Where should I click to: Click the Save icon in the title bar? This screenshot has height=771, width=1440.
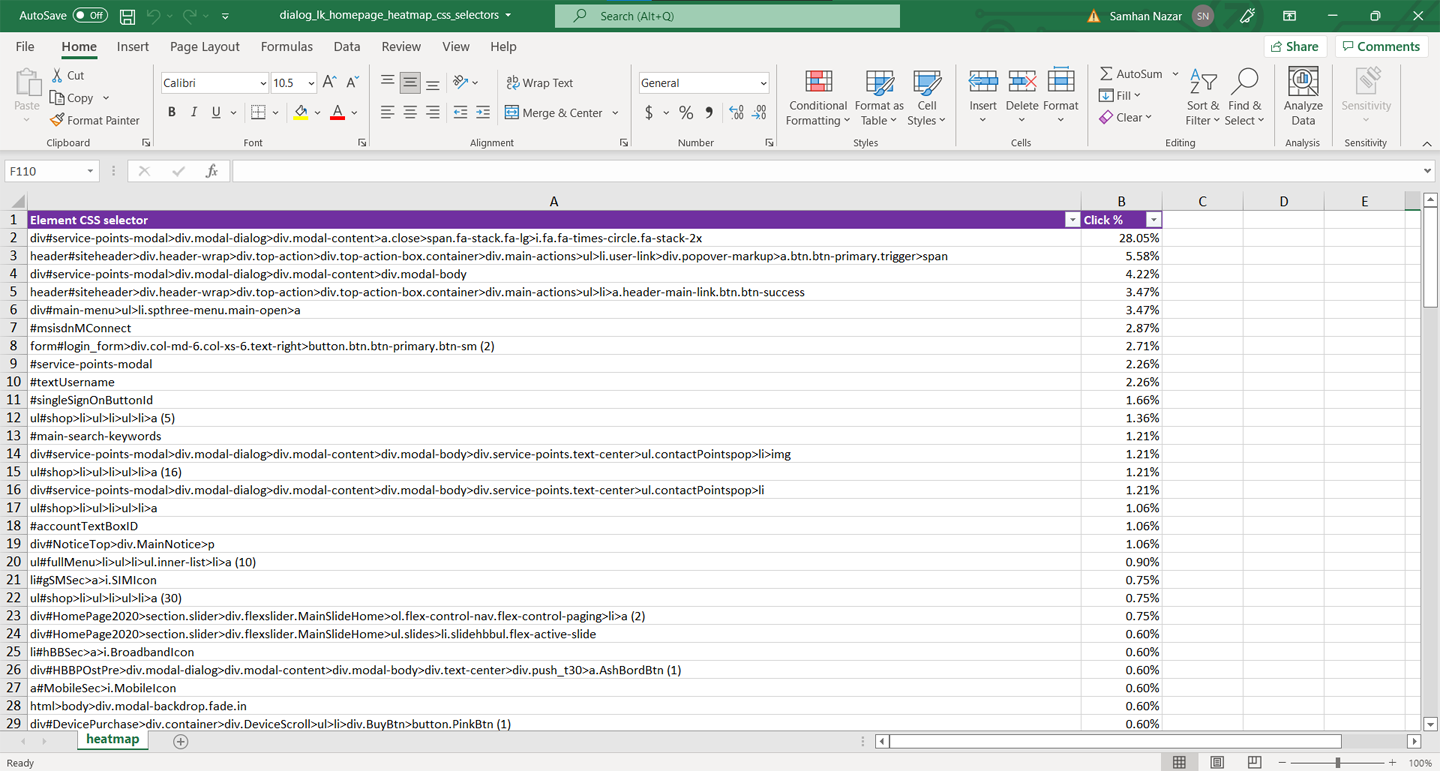click(128, 16)
